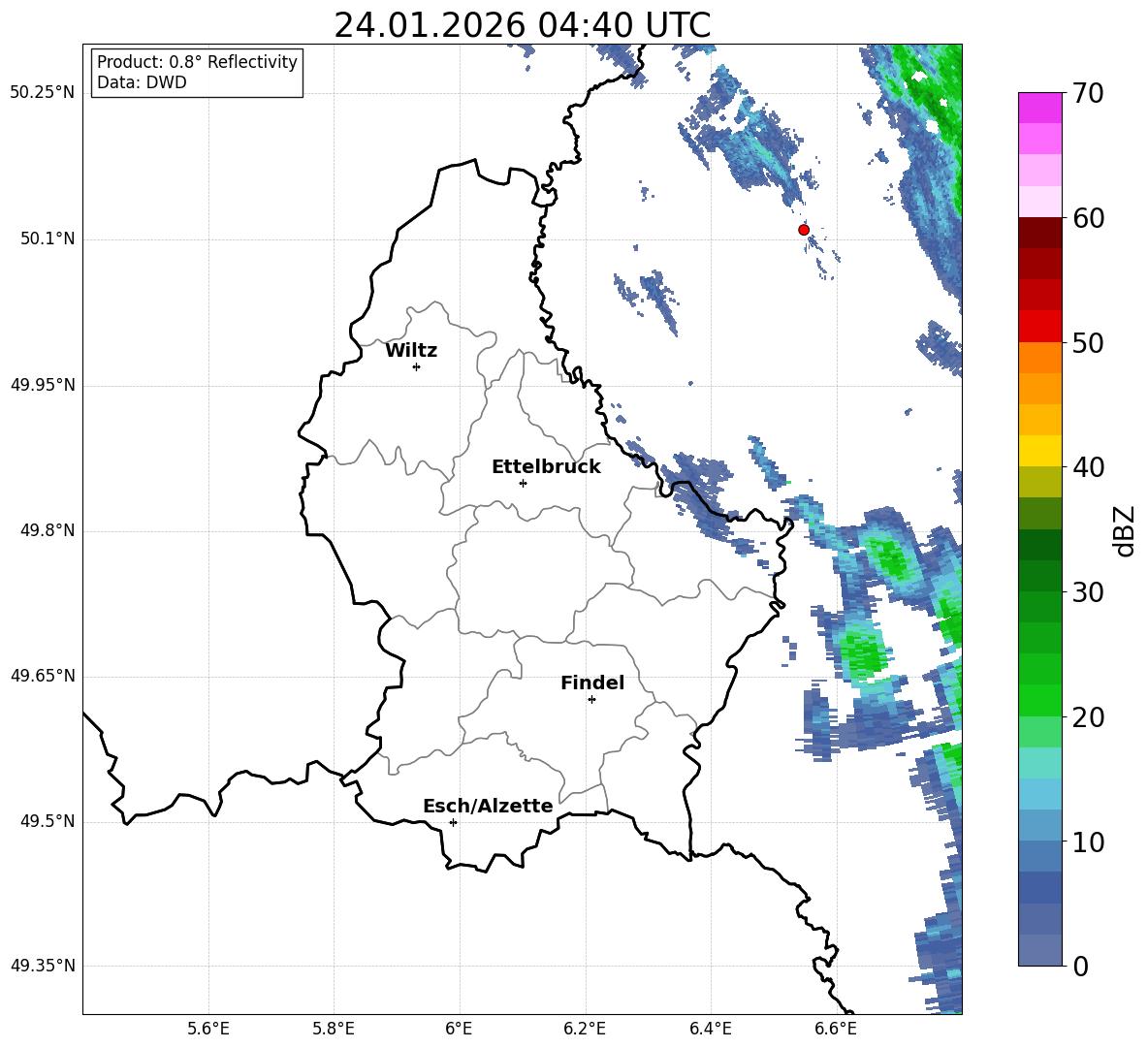Viewport: 1148px width, 1048px height.
Task: Click the 49.5°N latitude label
Action: (x=48, y=820)
